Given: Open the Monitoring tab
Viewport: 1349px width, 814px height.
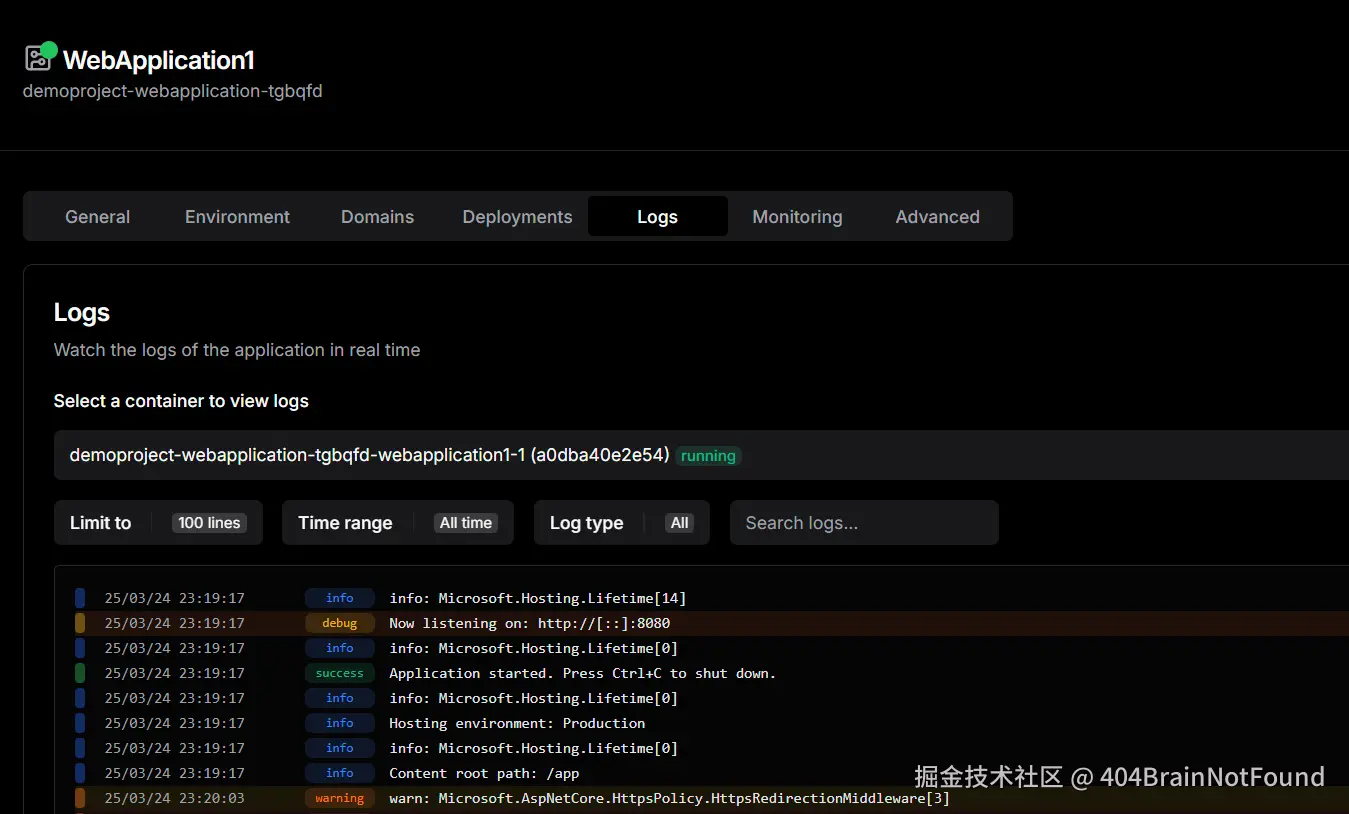Looking at the screenshot, I should click(797, 217).
